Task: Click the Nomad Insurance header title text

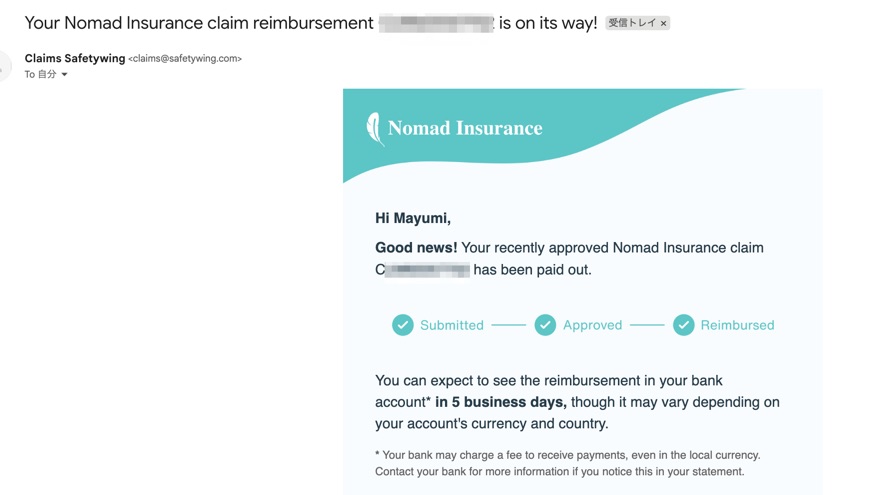Action: pos(465,128)
